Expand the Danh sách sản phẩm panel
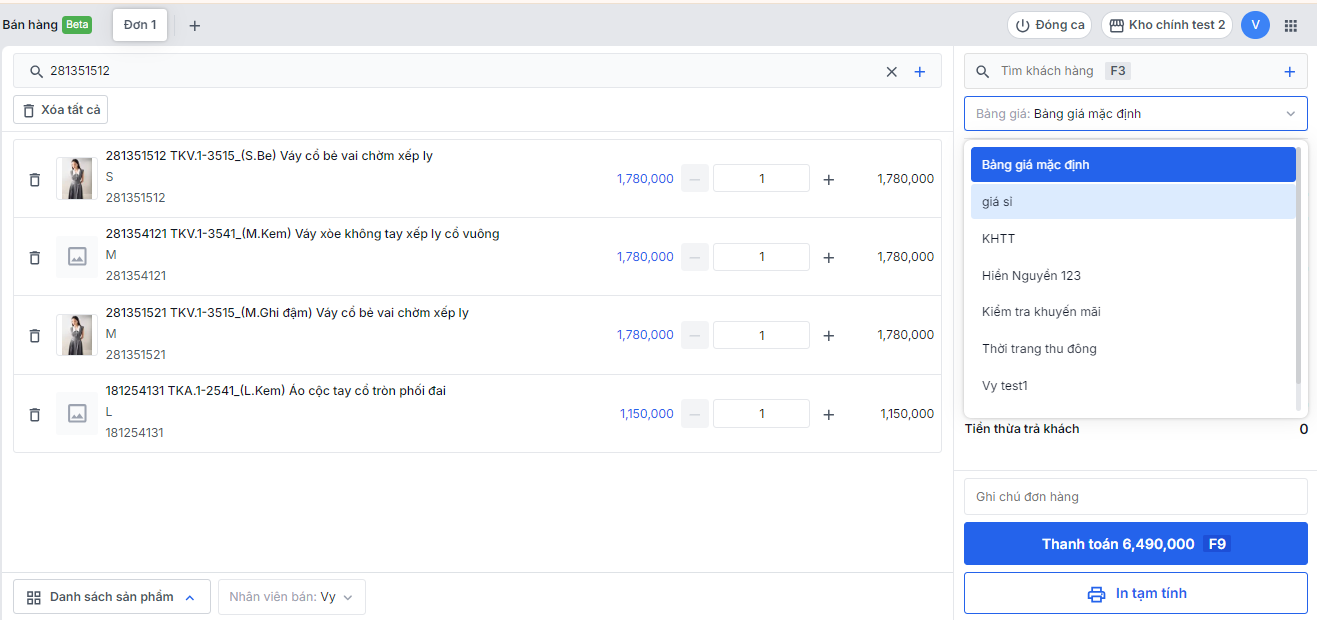 click(112, 597)
